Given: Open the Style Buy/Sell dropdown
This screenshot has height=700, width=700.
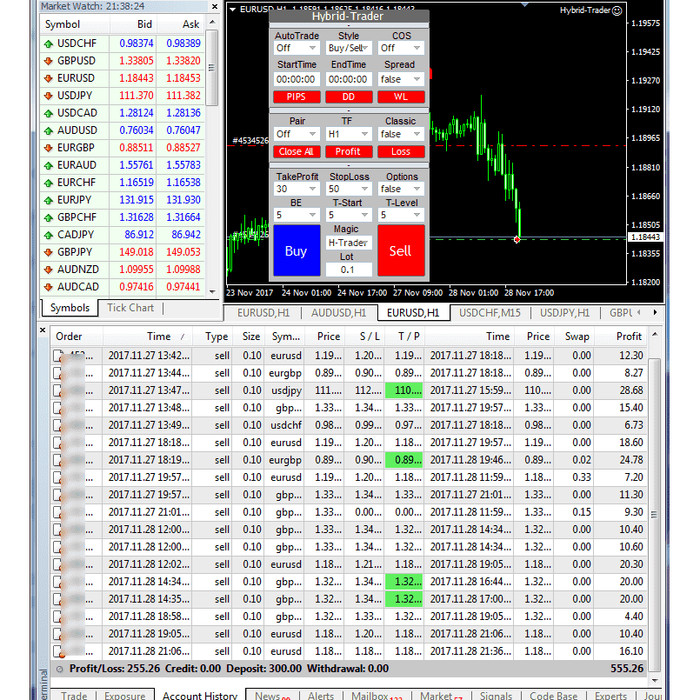Looking at the screenshot, I should click(x=348, y=48).
